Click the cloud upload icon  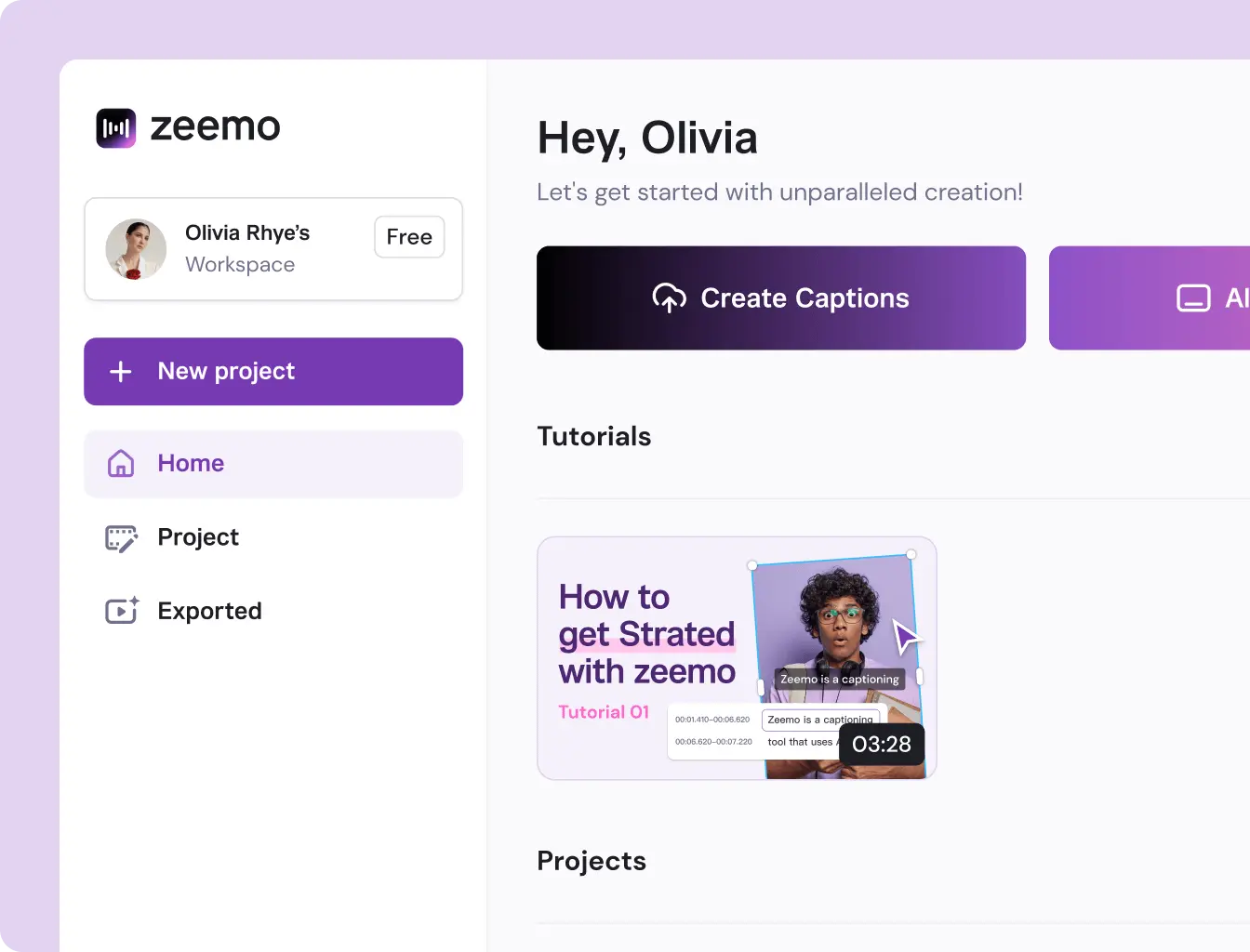point(669,297)
